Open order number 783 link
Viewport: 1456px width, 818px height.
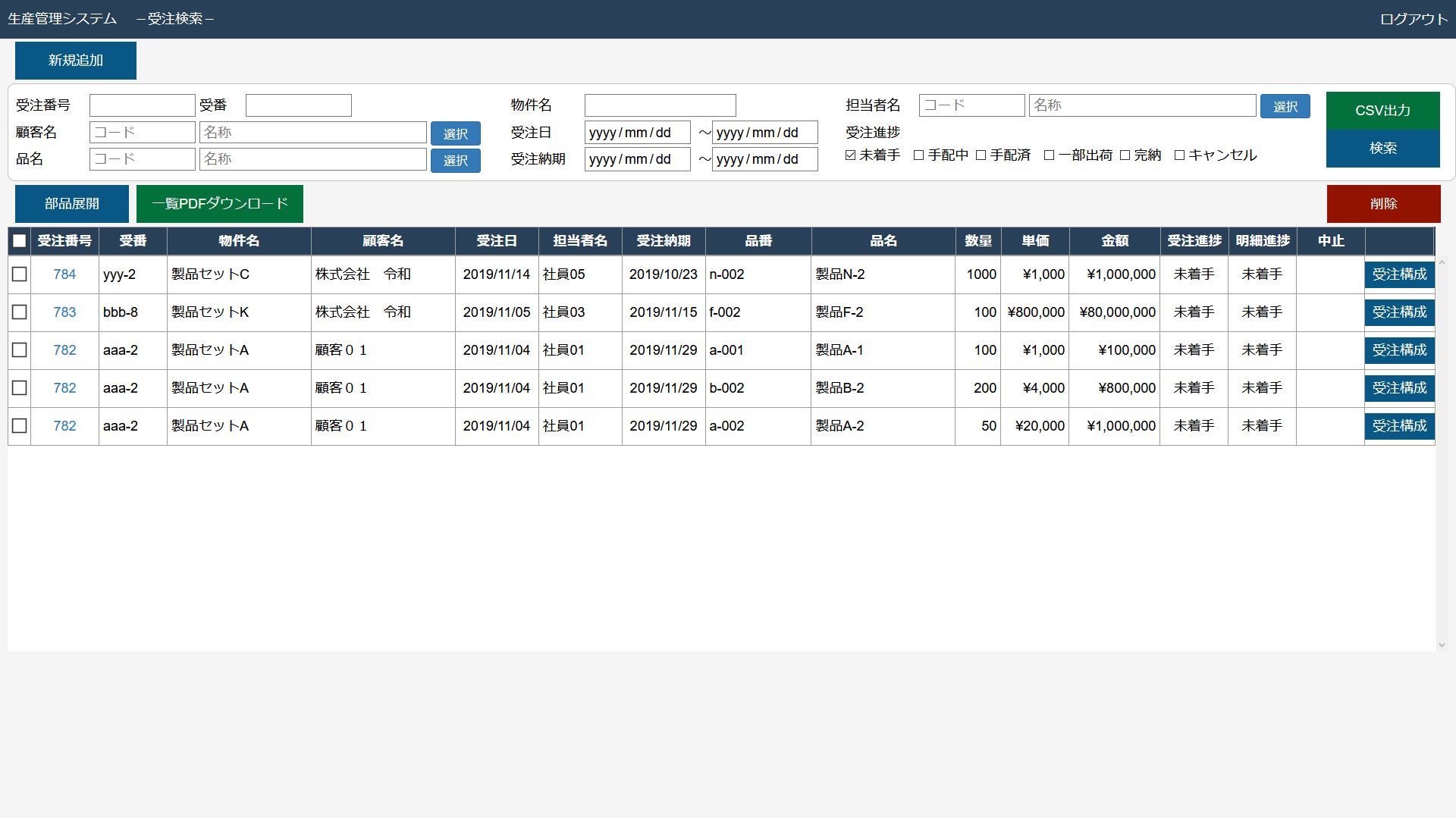(64, 312)
